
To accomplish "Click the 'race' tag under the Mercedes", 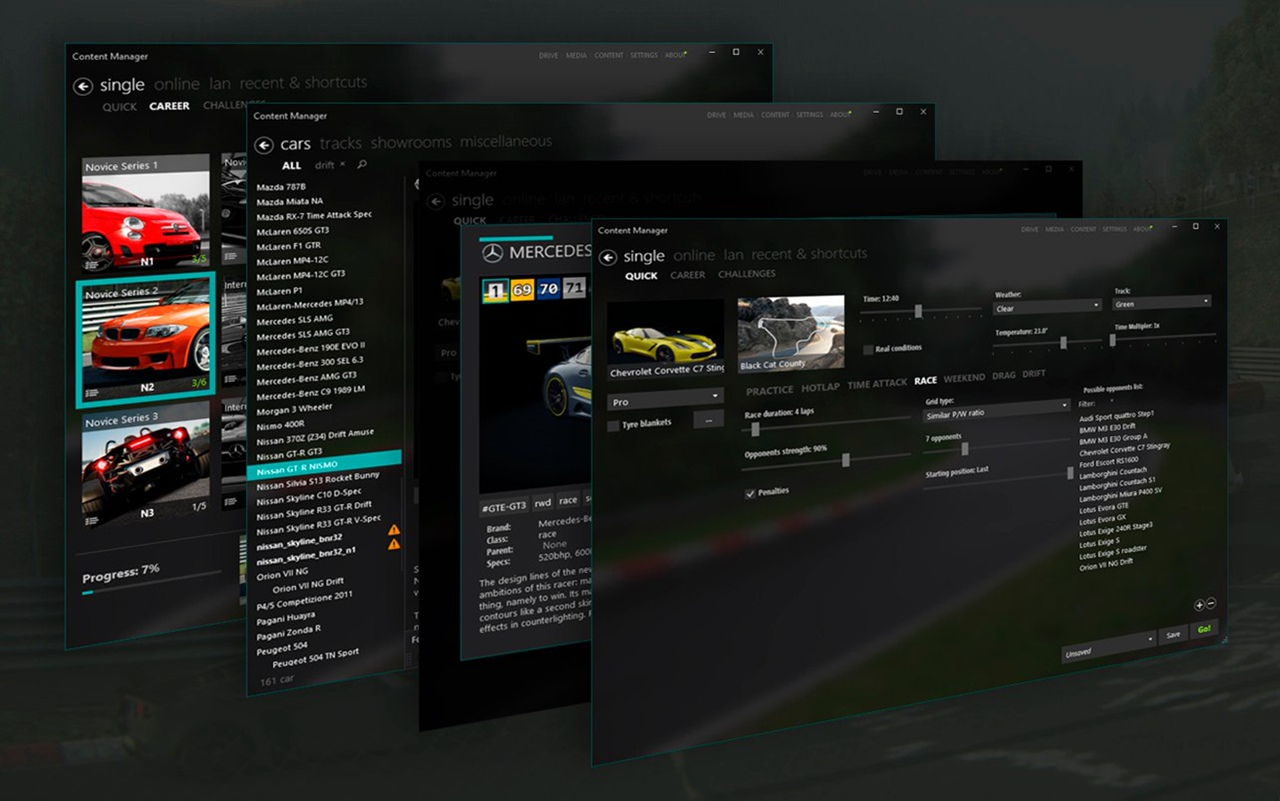I will (568, 500).
